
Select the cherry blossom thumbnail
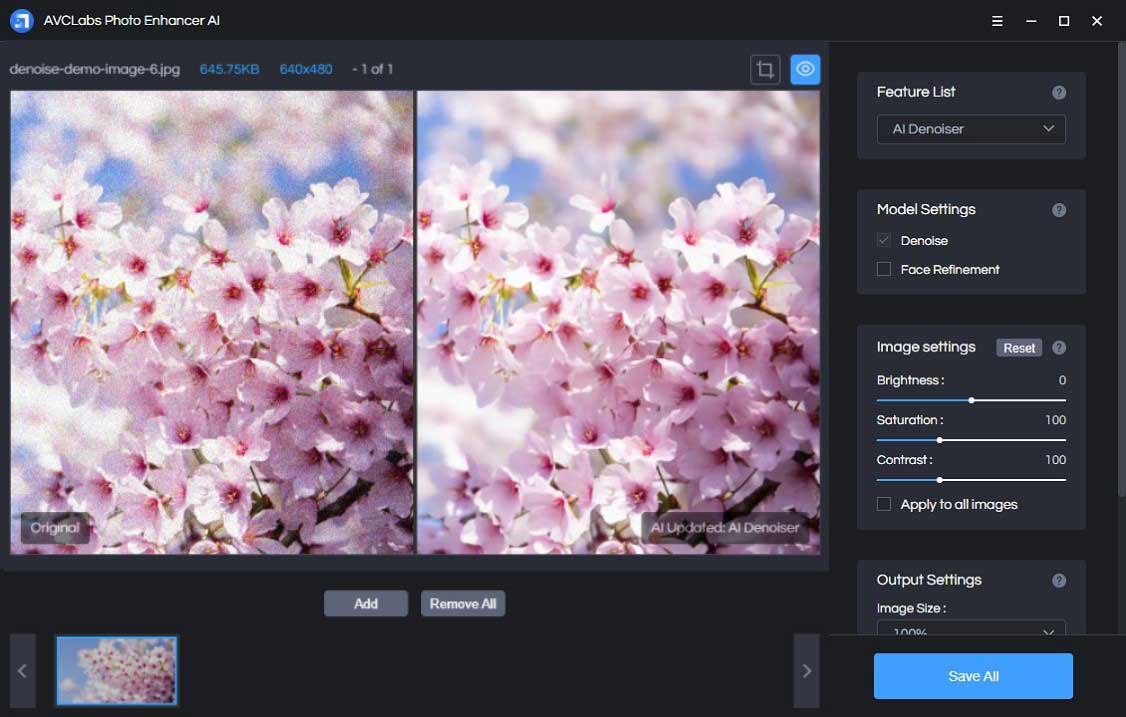click(116, 670)
